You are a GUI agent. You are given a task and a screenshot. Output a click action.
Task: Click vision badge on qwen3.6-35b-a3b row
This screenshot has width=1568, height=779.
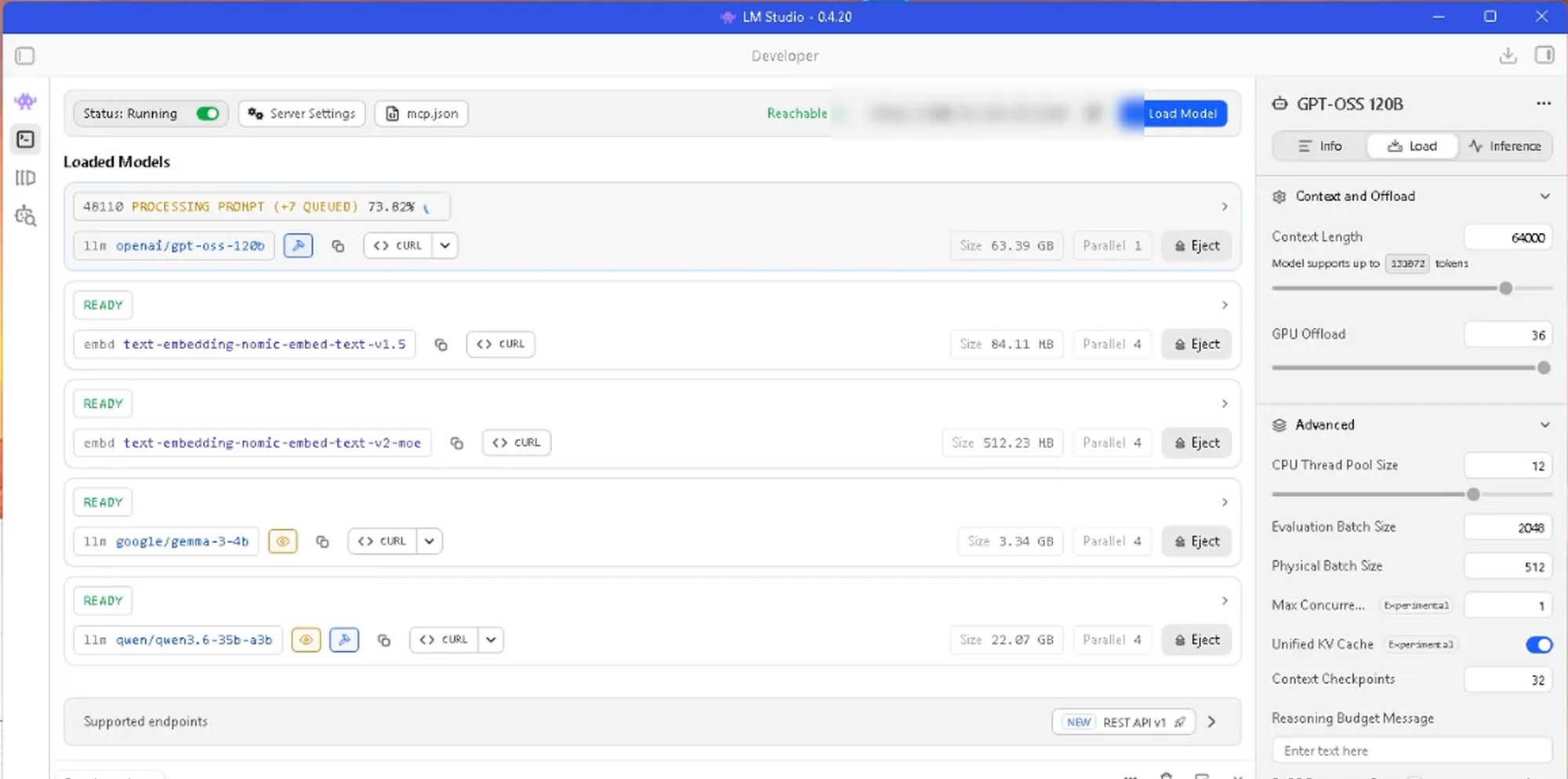click(306, 640)
